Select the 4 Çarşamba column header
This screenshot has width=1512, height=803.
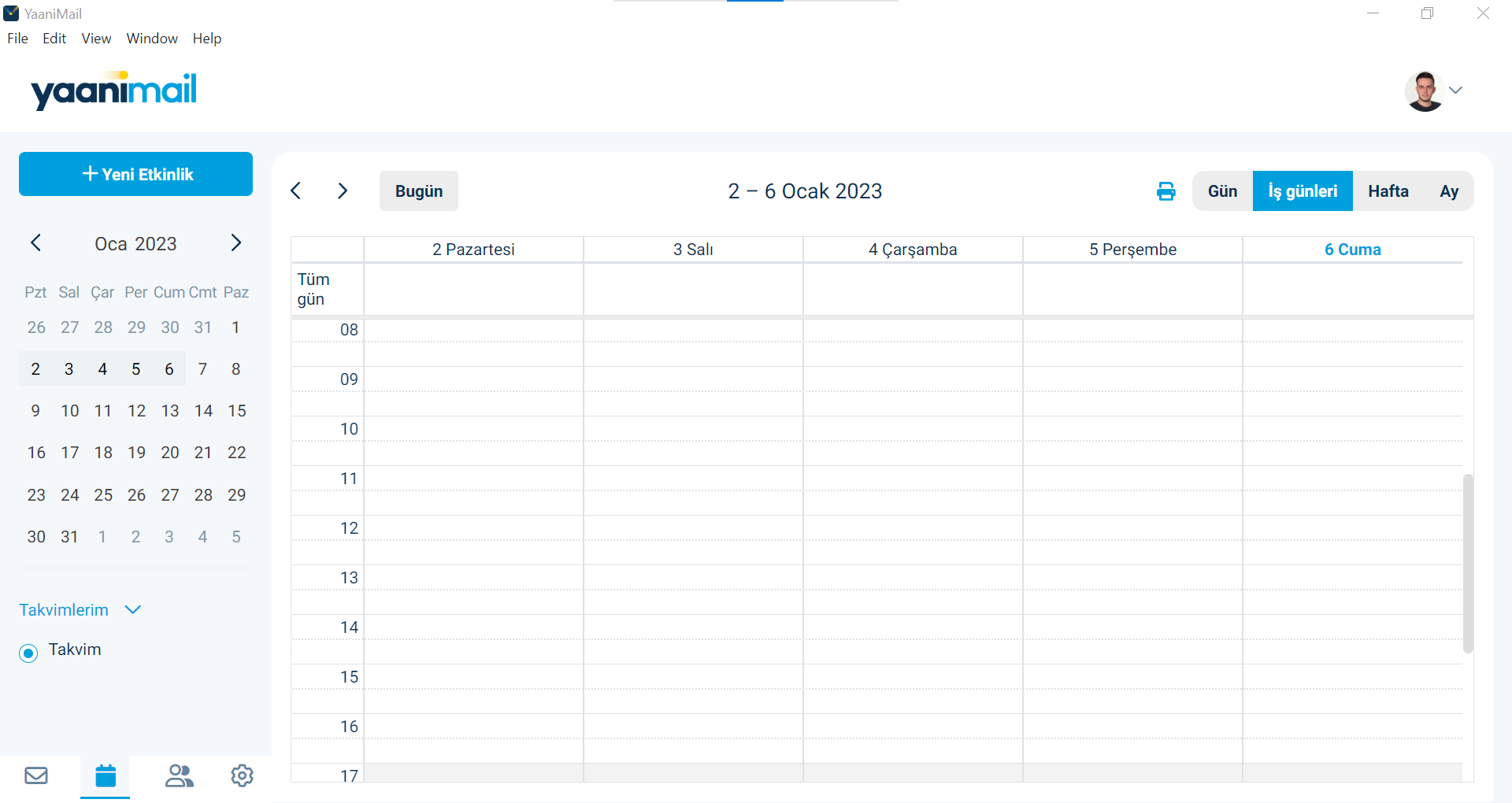point(913,250)
